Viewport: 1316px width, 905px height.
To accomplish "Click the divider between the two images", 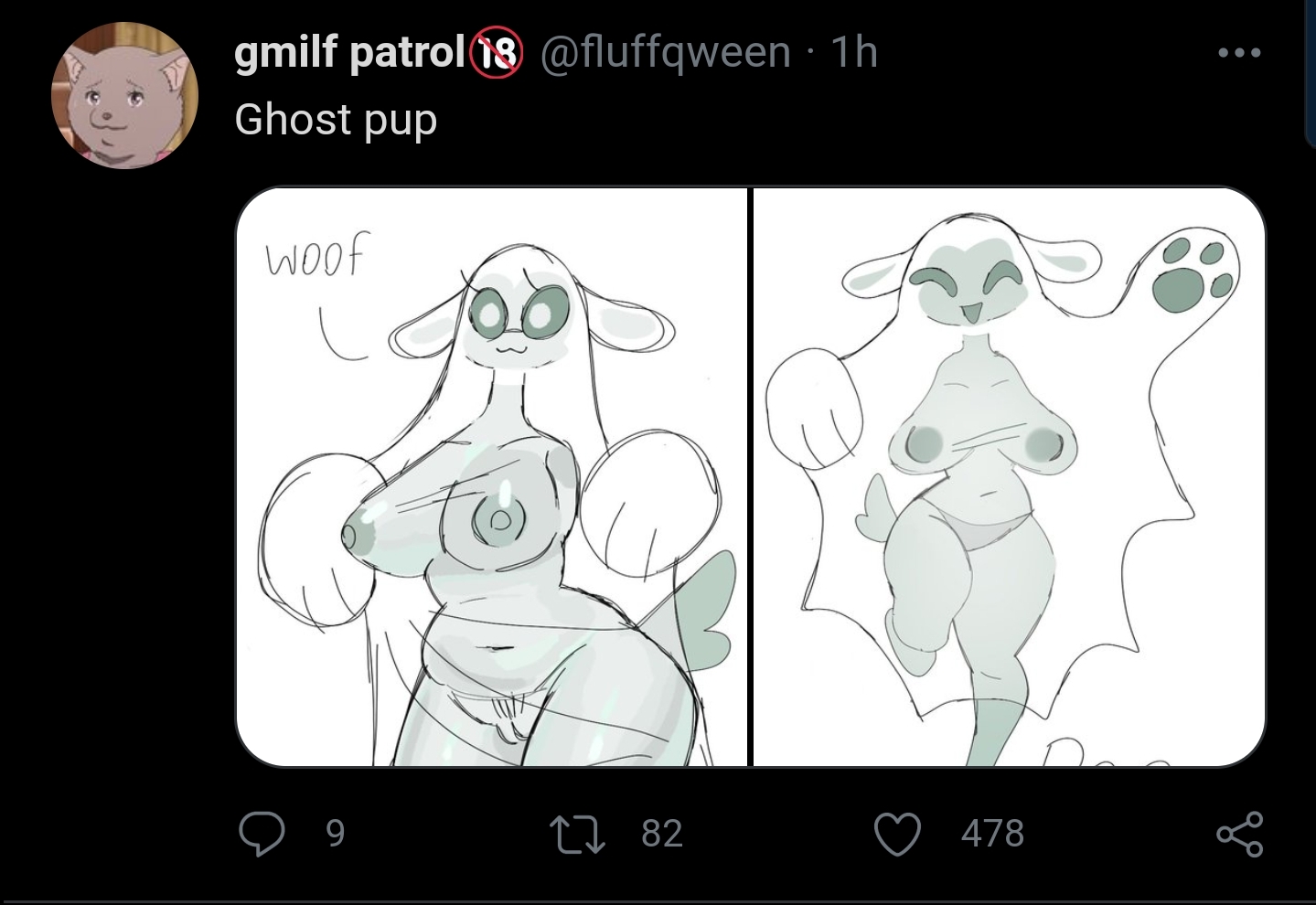I will click(x=750, y=476).
